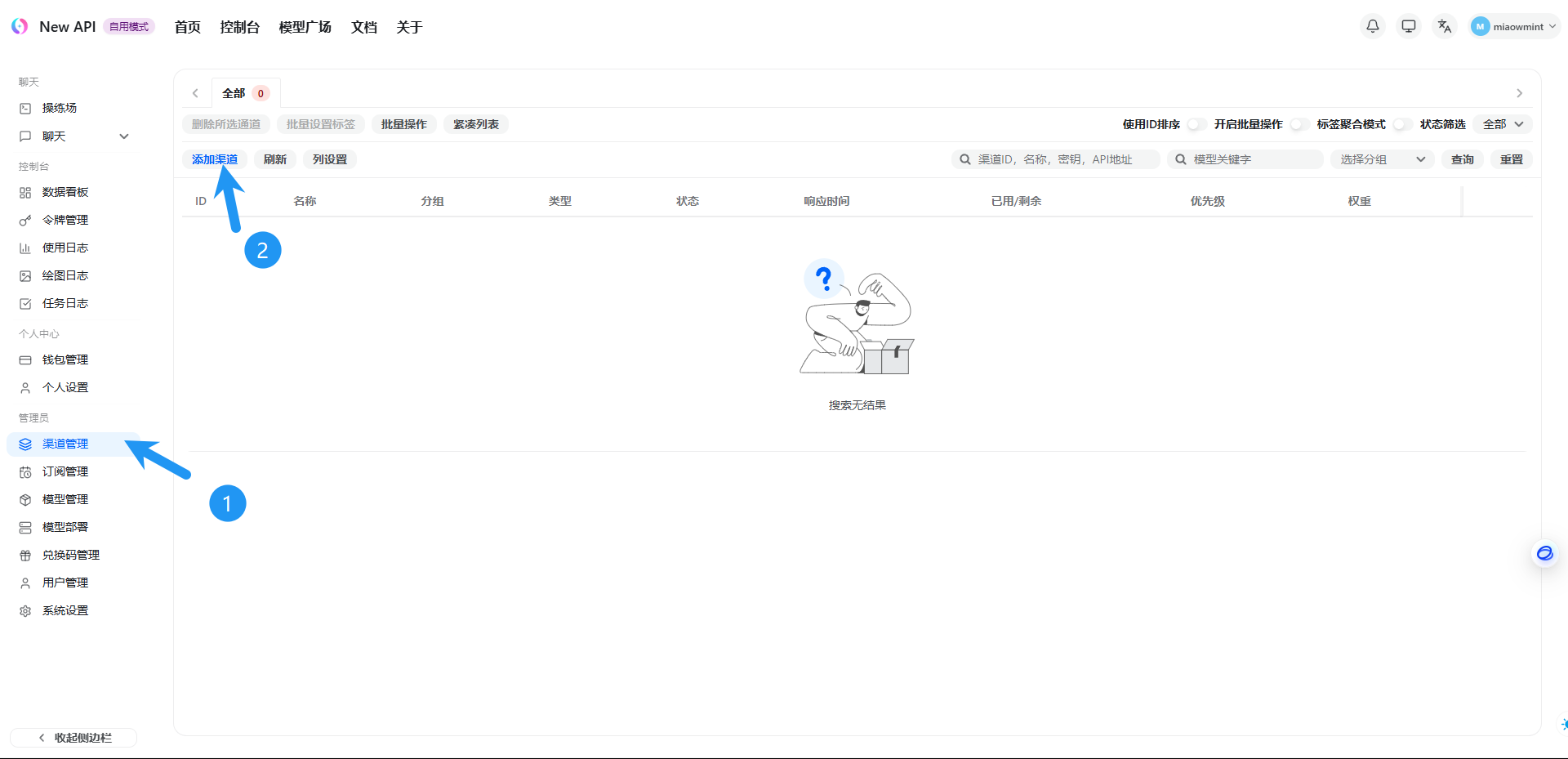The image size is (1568, 759).
Task: Open the language translation icon
Action: (1445, 26)
